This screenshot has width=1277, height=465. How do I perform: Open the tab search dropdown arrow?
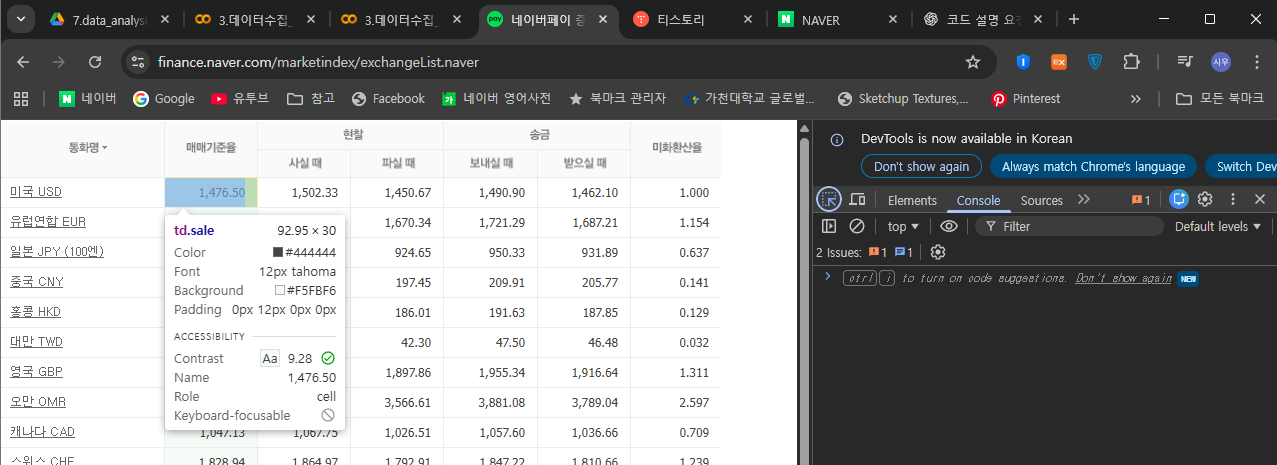pyautogui.click(x=20, y=19)
